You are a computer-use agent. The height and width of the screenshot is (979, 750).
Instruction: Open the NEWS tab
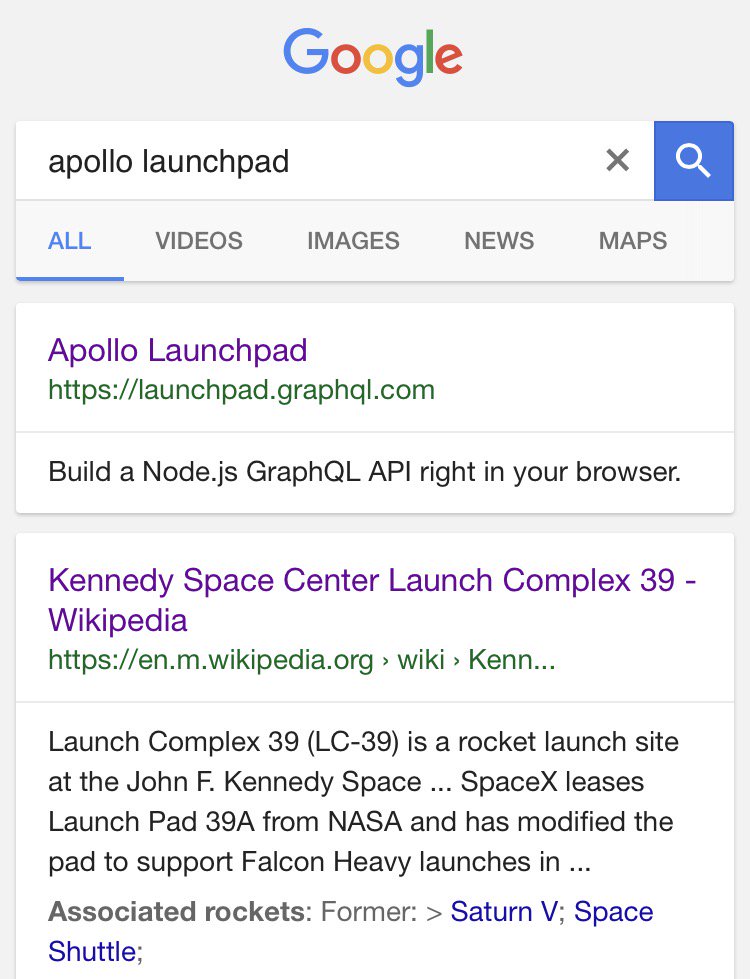pyautogui.click(x=499, y=241)
